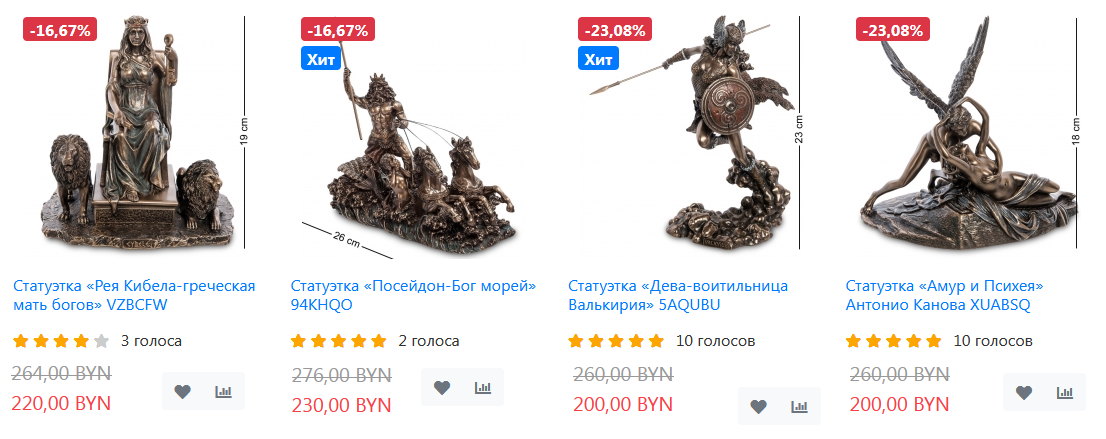Click the star rating with 3 голоса
Screen dimensions: 1106x439
(61, 342)
